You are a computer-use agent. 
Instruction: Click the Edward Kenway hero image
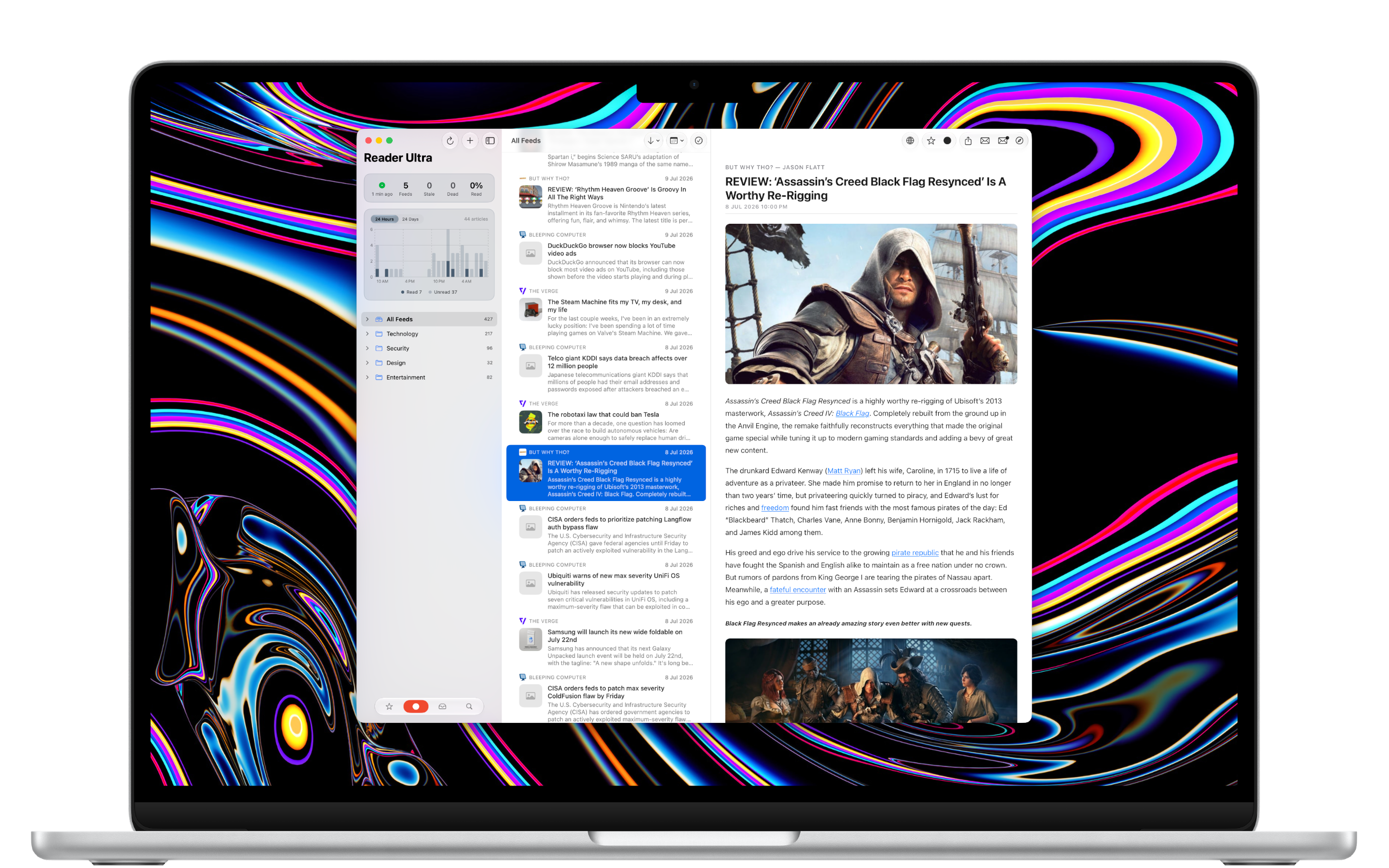871,304
